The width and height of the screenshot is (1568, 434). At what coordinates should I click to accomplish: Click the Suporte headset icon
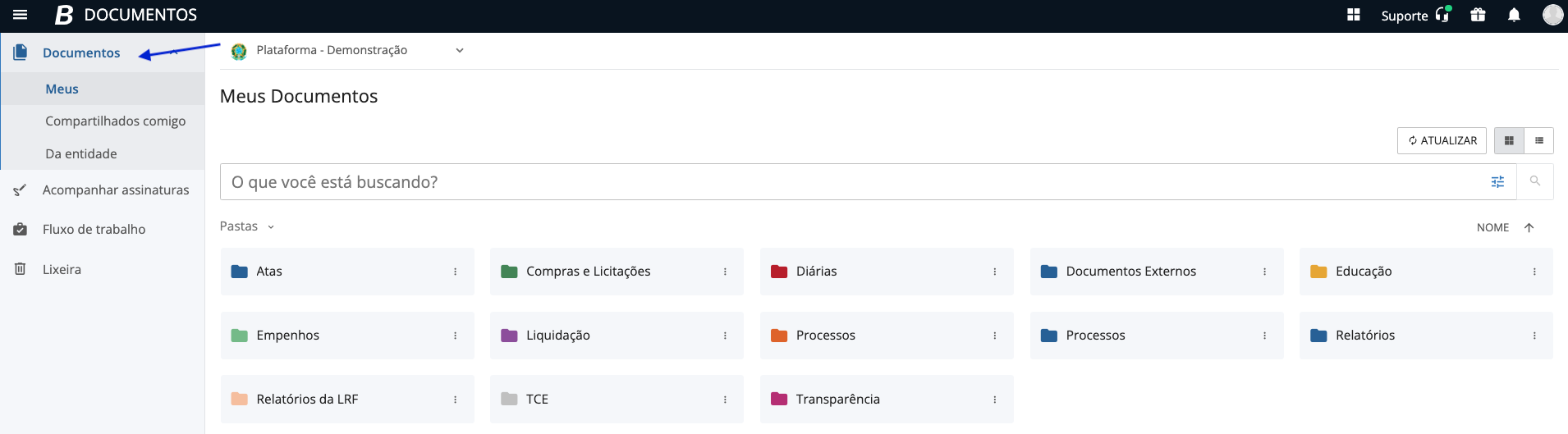1442,15
